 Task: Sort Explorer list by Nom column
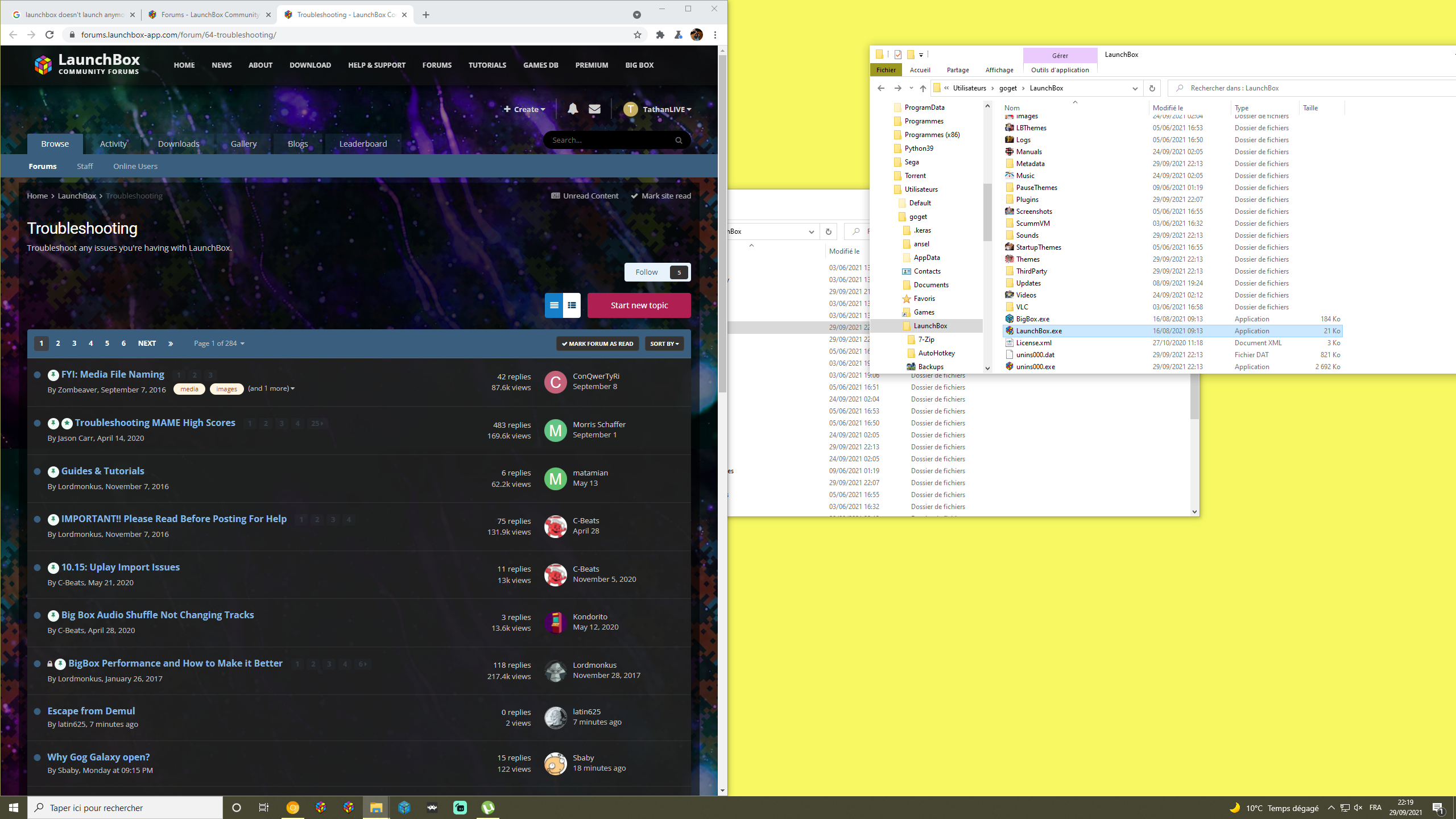coord(1012,108)
